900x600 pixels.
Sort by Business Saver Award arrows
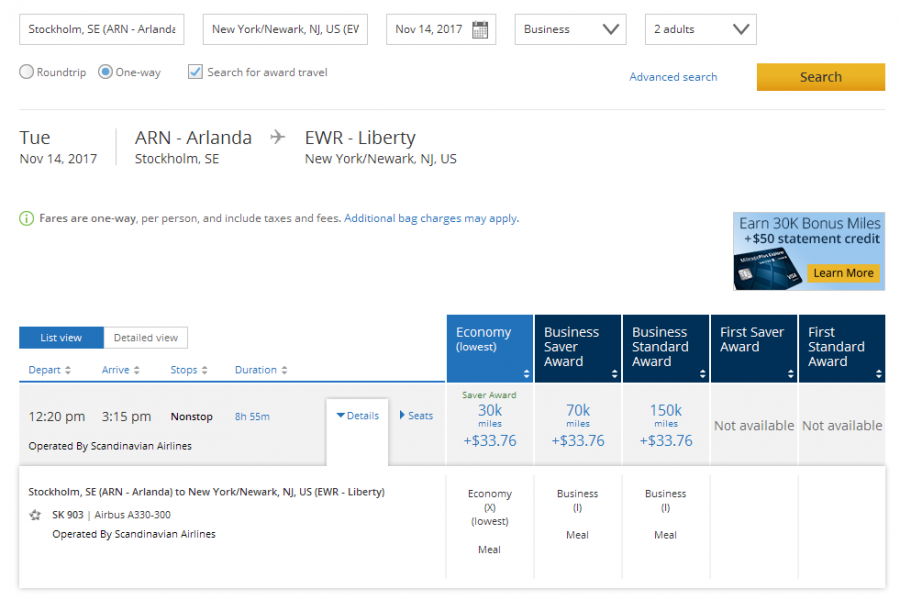pos(615,374)
